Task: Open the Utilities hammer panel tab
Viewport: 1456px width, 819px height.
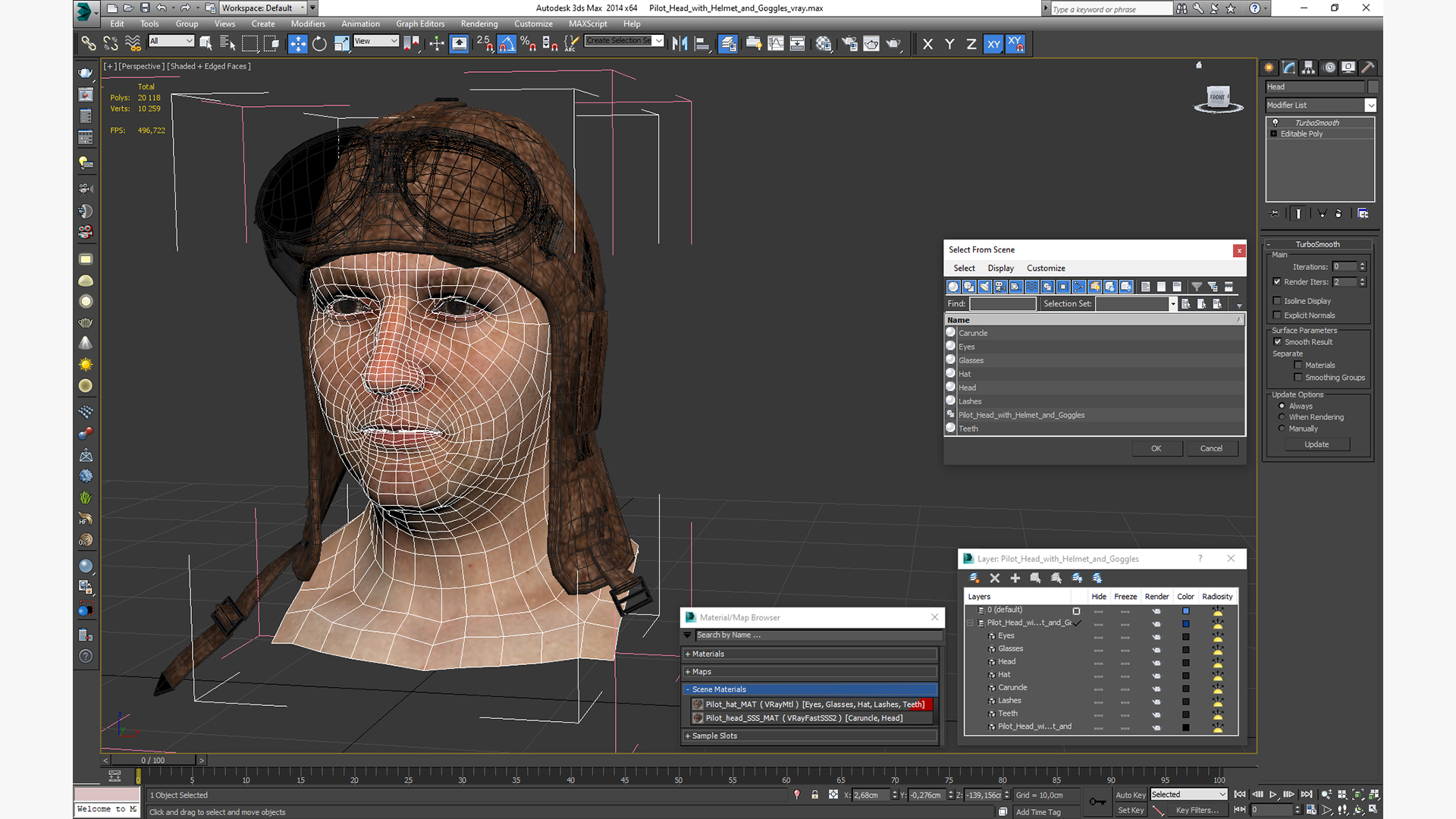Action: (x=1367, y=67)
